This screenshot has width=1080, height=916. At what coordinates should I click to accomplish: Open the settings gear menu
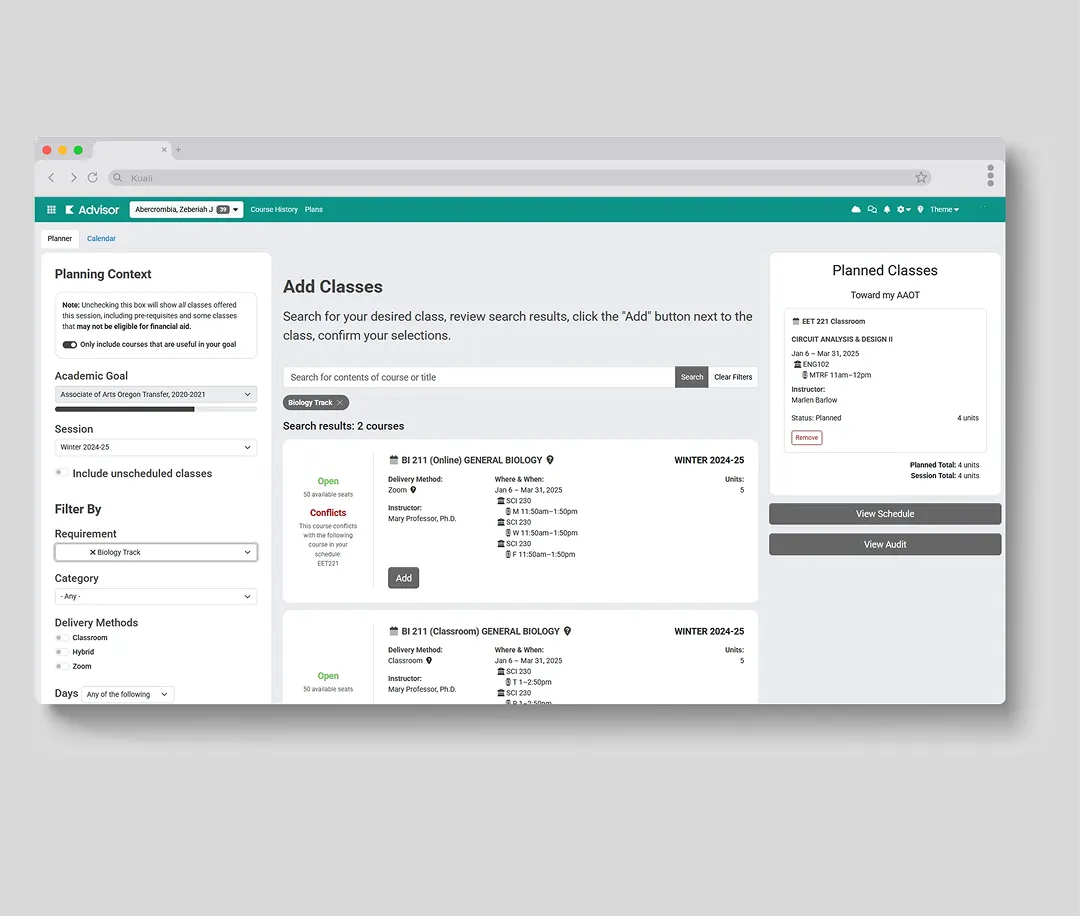click(x=903, y=209)
